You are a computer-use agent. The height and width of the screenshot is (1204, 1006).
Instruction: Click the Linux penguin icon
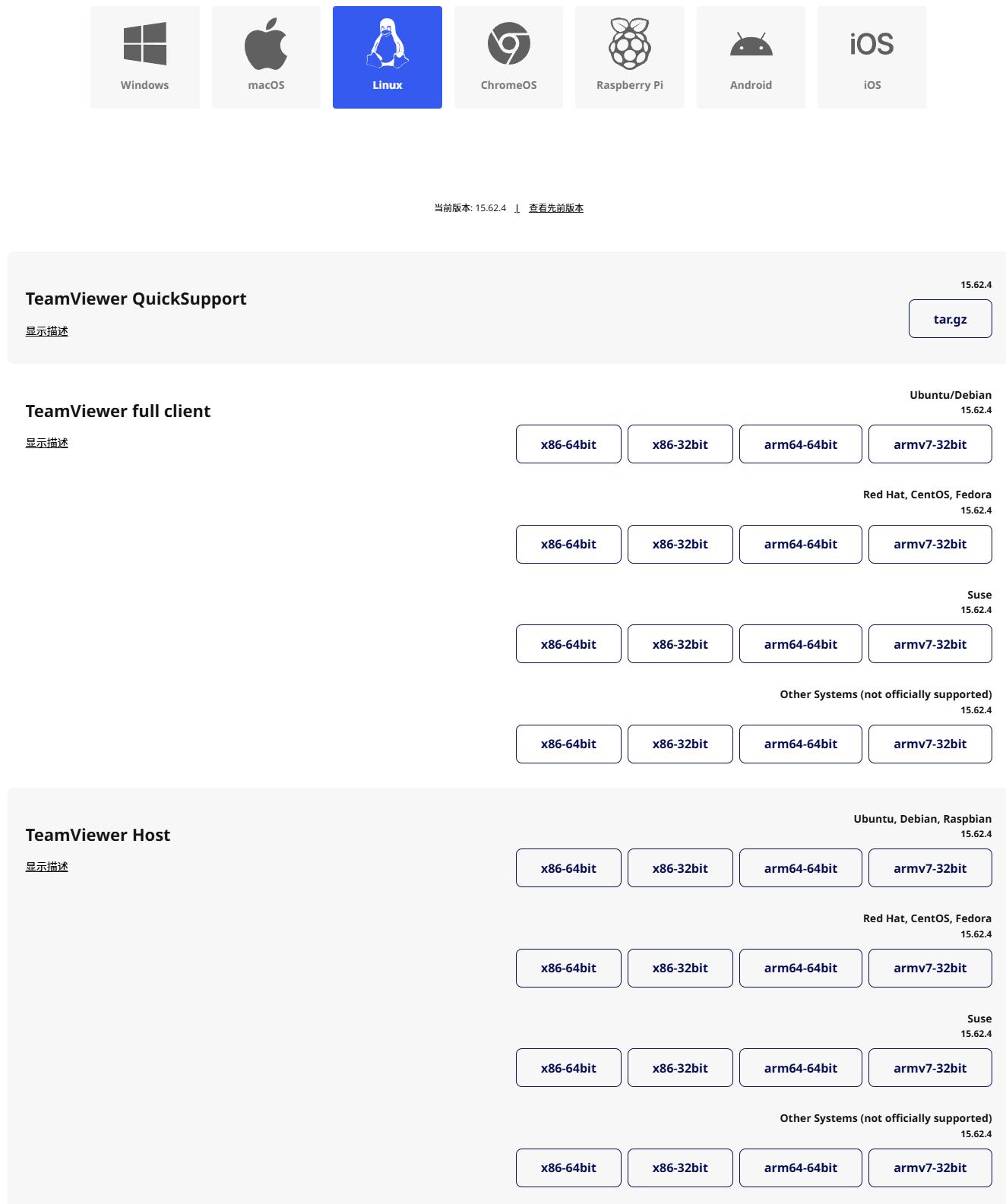coord(388,44)
